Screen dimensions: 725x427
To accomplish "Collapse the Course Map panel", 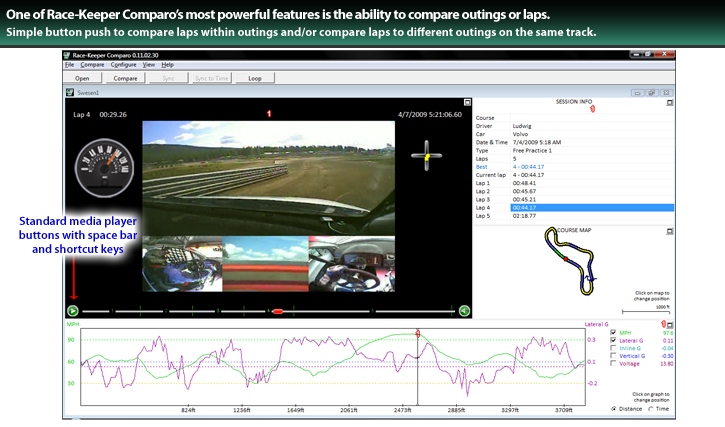I will pos(670,229).
